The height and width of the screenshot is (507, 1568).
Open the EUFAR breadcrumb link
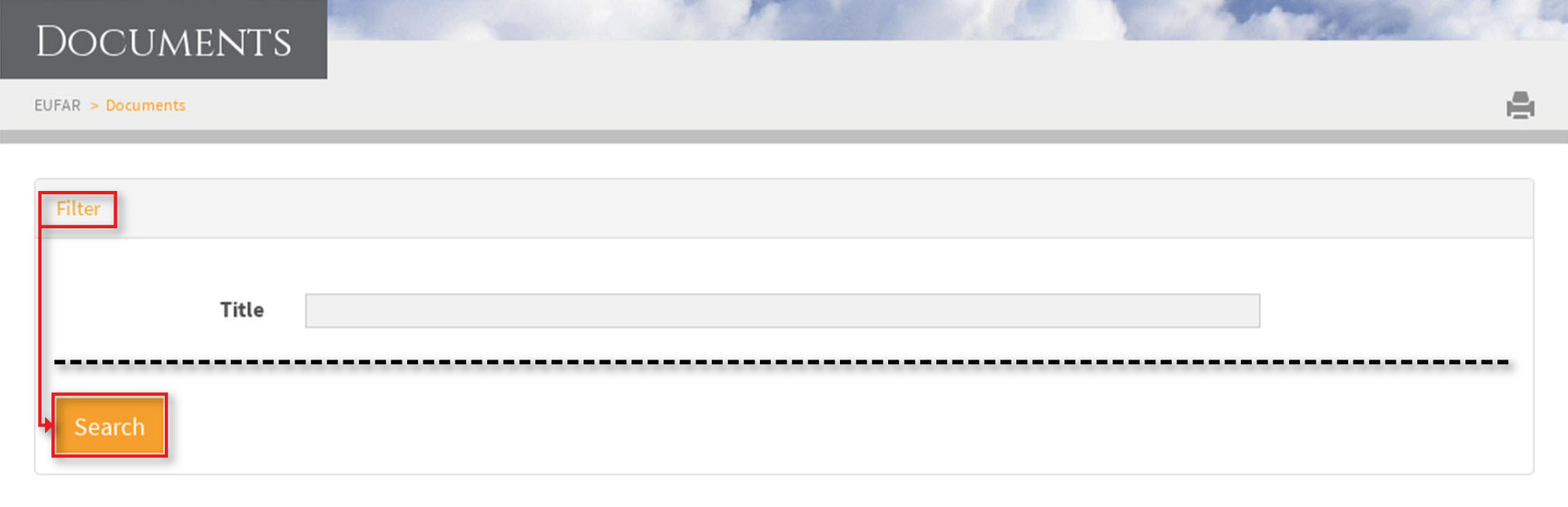pos(57,105)
